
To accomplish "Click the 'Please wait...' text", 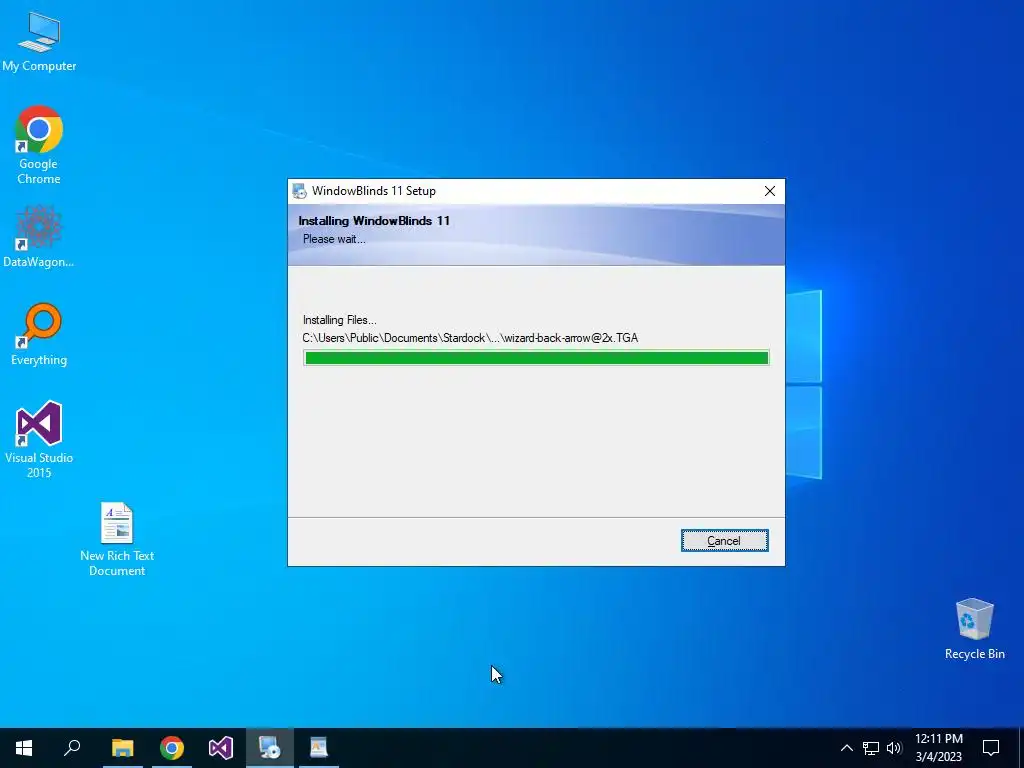I will 334,239.
